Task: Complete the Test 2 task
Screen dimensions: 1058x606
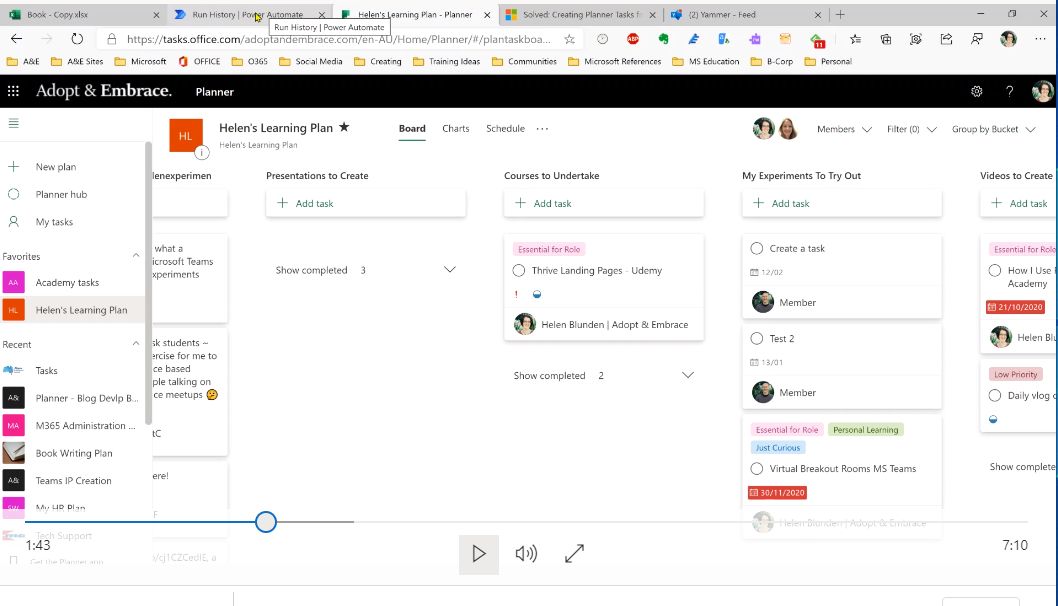Action: [756, 338]
